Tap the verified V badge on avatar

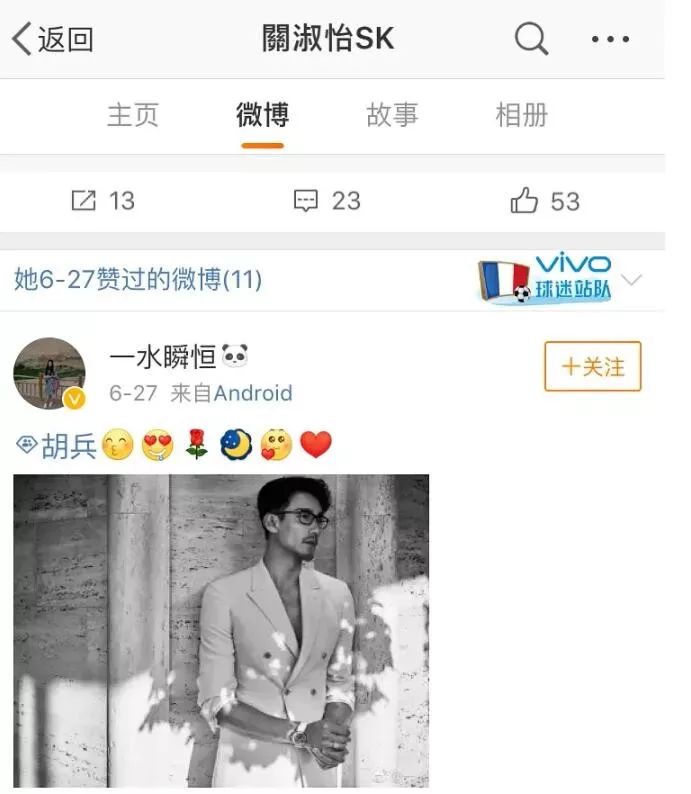74,399
